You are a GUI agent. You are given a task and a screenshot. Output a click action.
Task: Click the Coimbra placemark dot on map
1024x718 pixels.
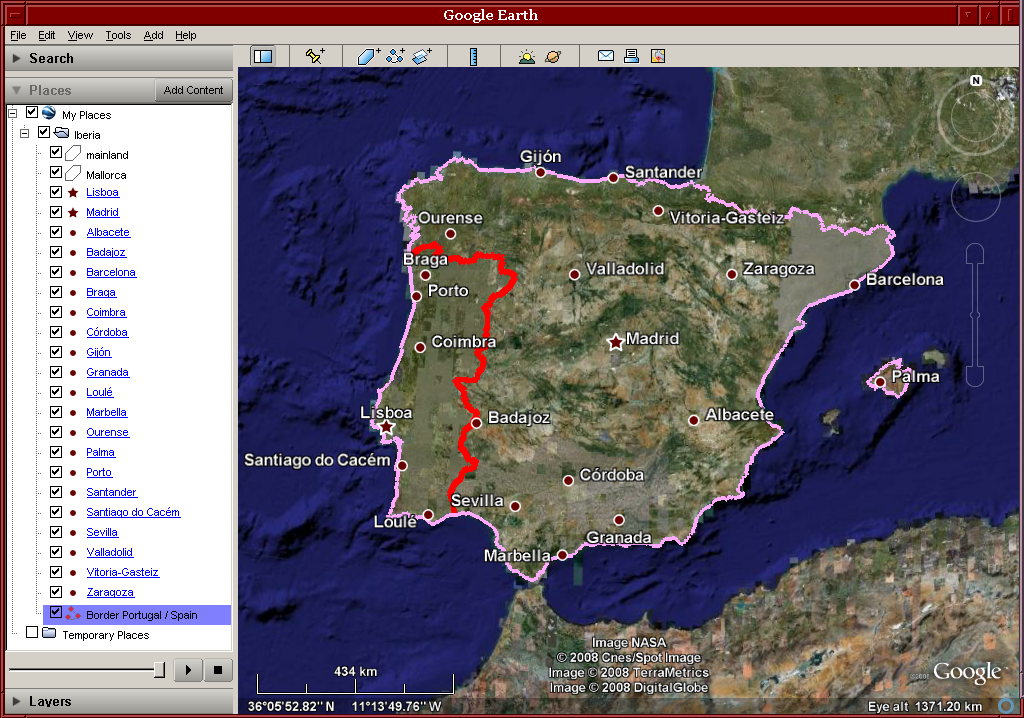click(421, 348)
